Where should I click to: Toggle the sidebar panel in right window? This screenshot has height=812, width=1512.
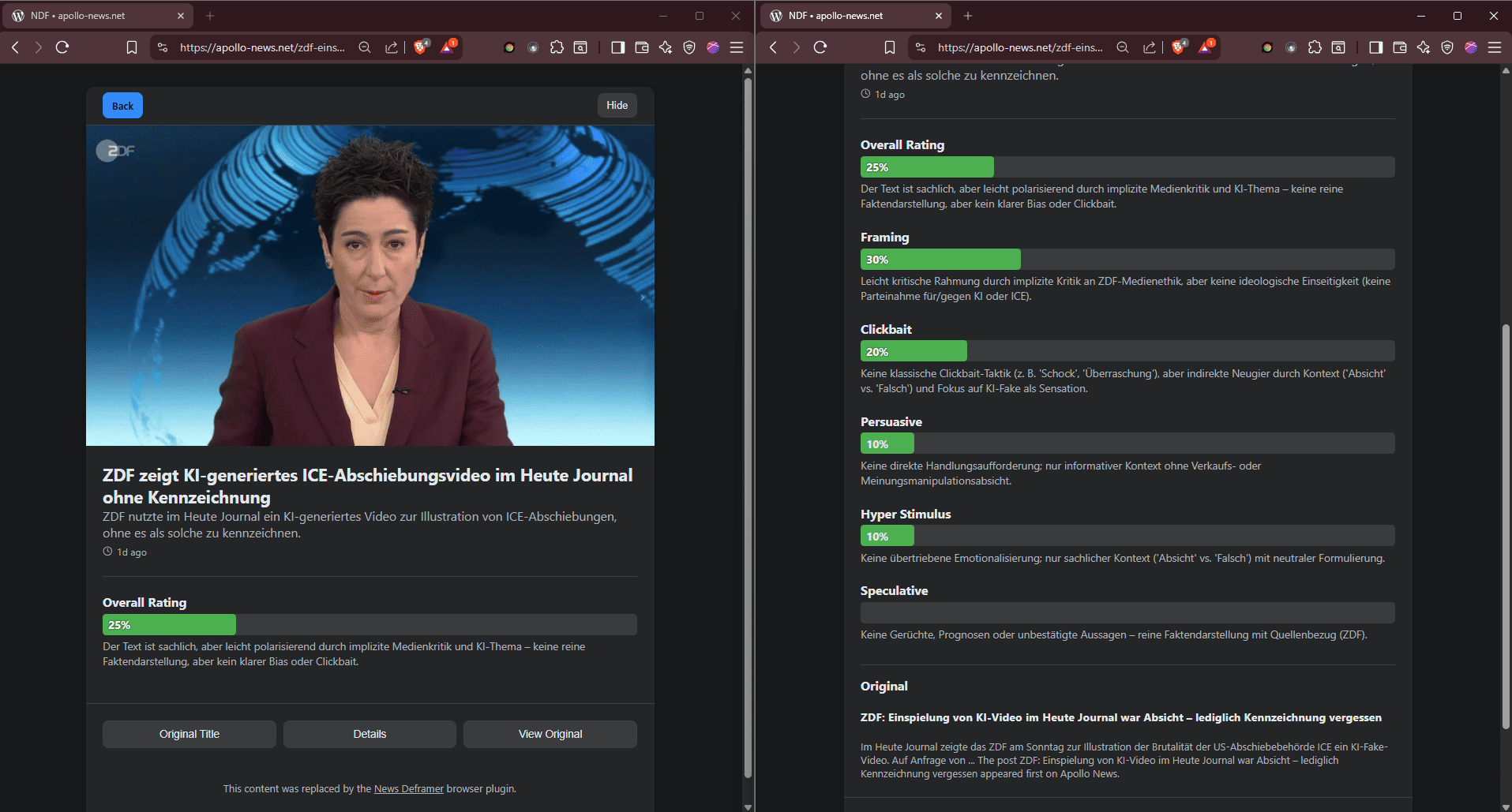coord(1376,47)
